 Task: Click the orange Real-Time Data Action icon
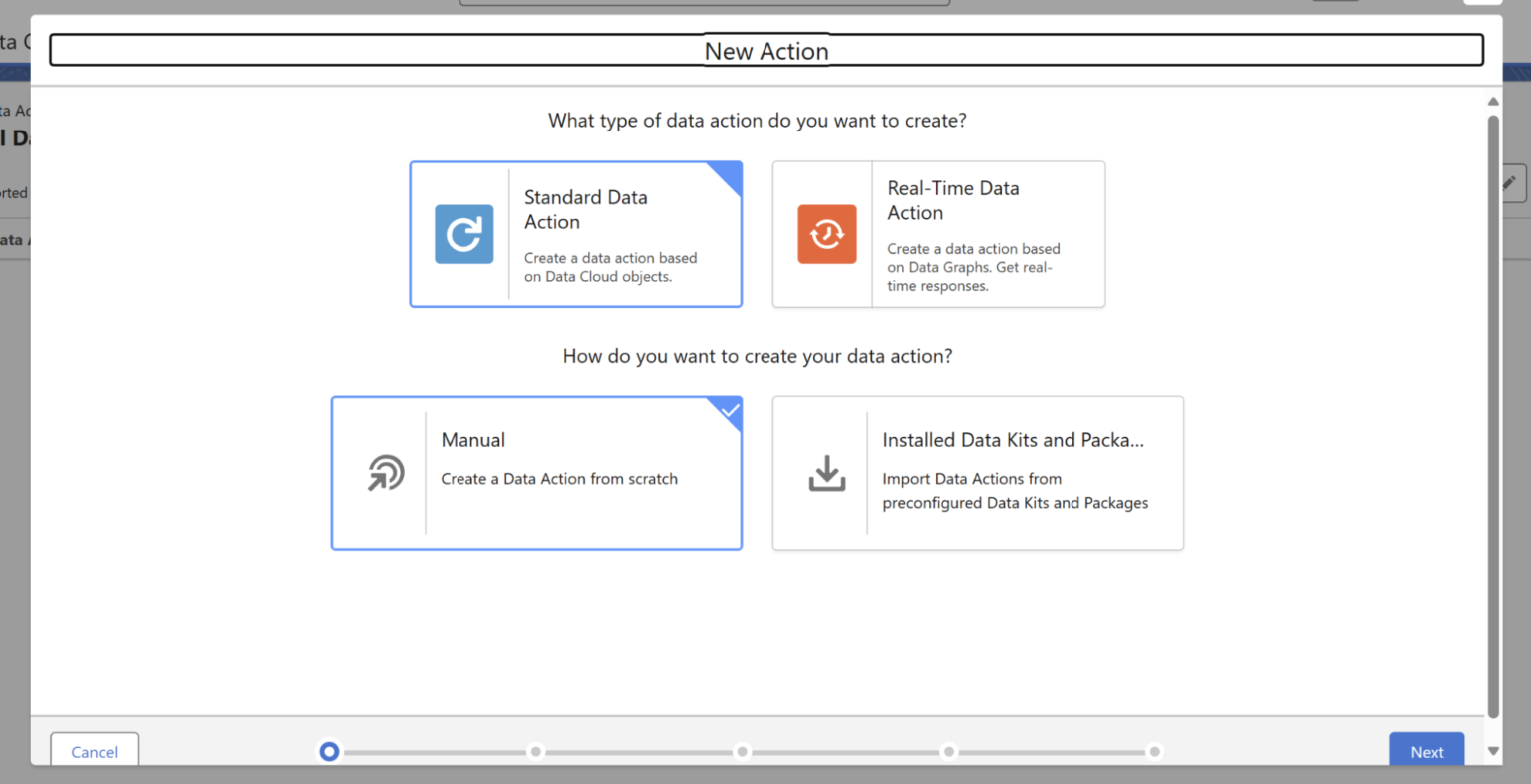pos(826,234)
